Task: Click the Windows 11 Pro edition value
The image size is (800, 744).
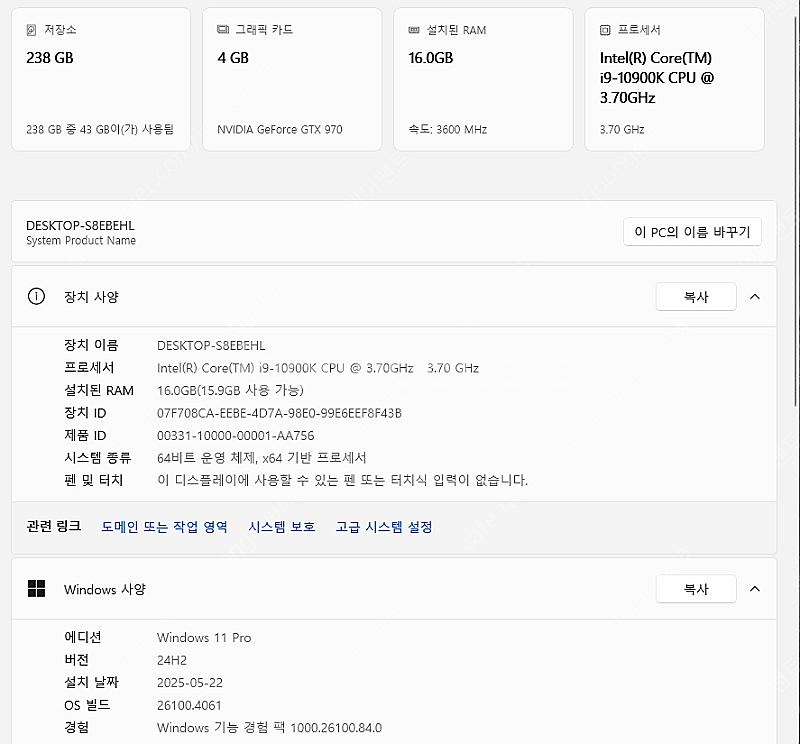Action: [204, 637]
